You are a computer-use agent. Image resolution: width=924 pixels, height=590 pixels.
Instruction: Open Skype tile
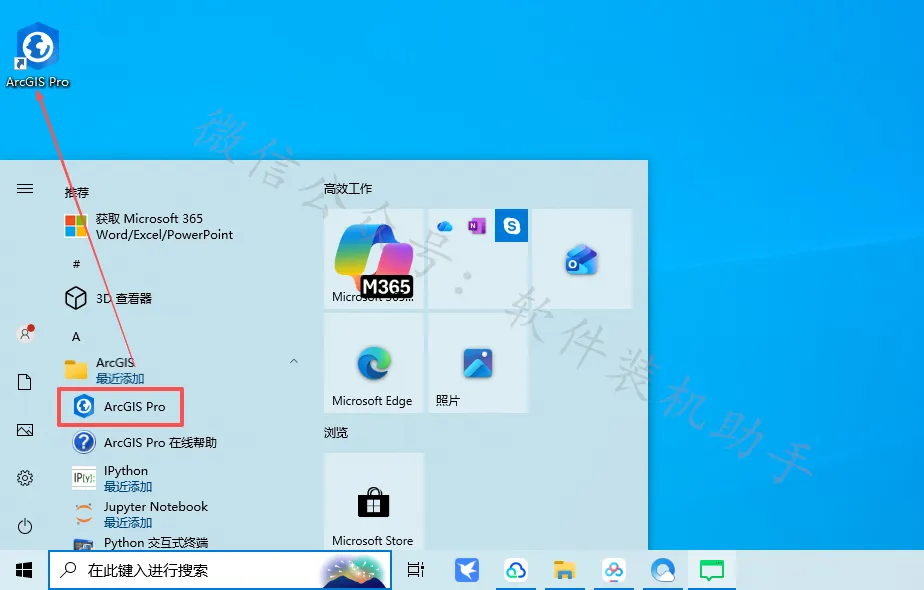coord(512,226)
